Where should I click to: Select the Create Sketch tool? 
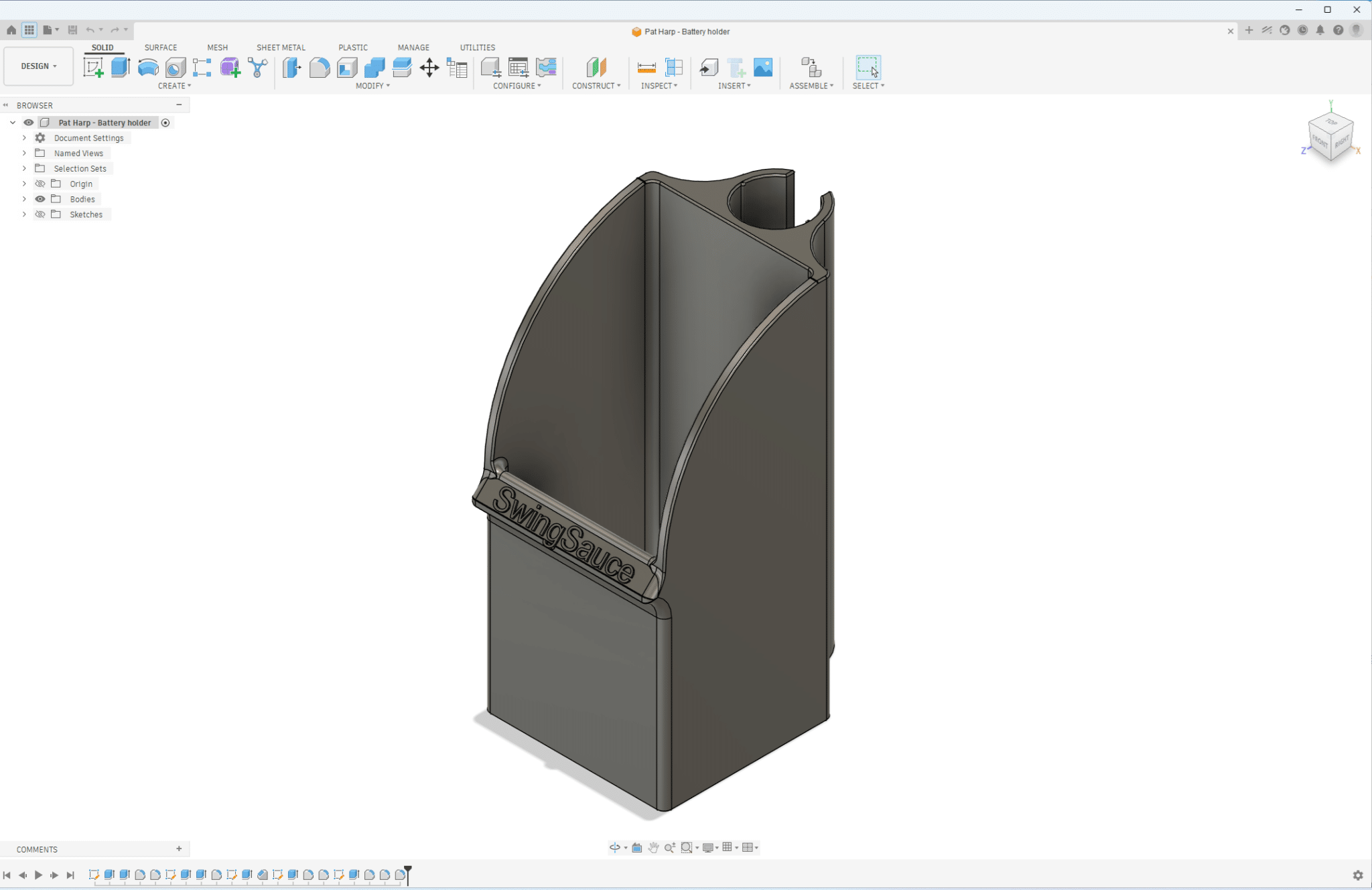(93, 67)
